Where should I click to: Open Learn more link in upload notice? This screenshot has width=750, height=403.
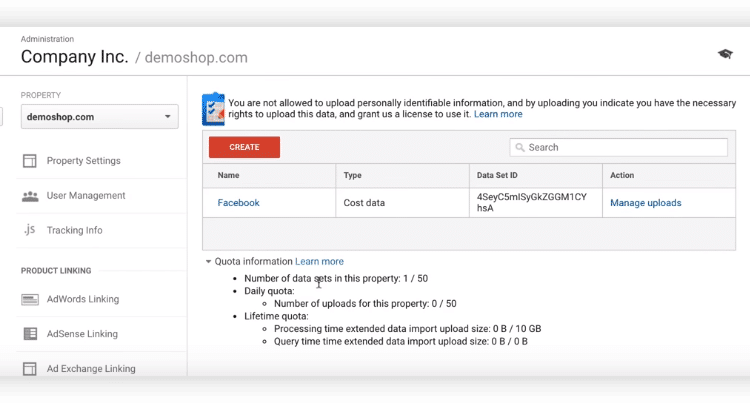(x=498, y=114)
